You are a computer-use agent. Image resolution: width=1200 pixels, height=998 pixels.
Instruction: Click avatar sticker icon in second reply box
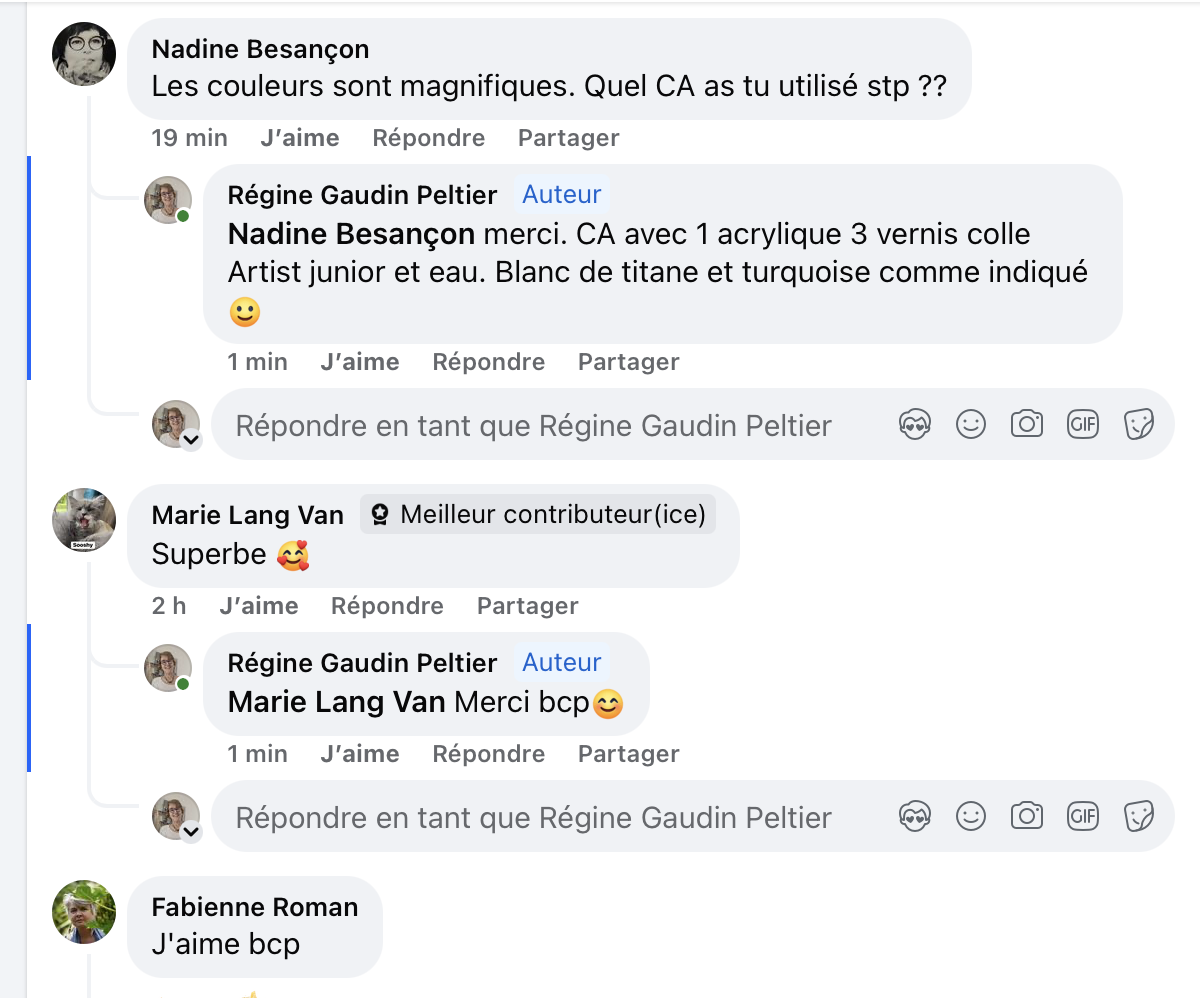point(915,817)
